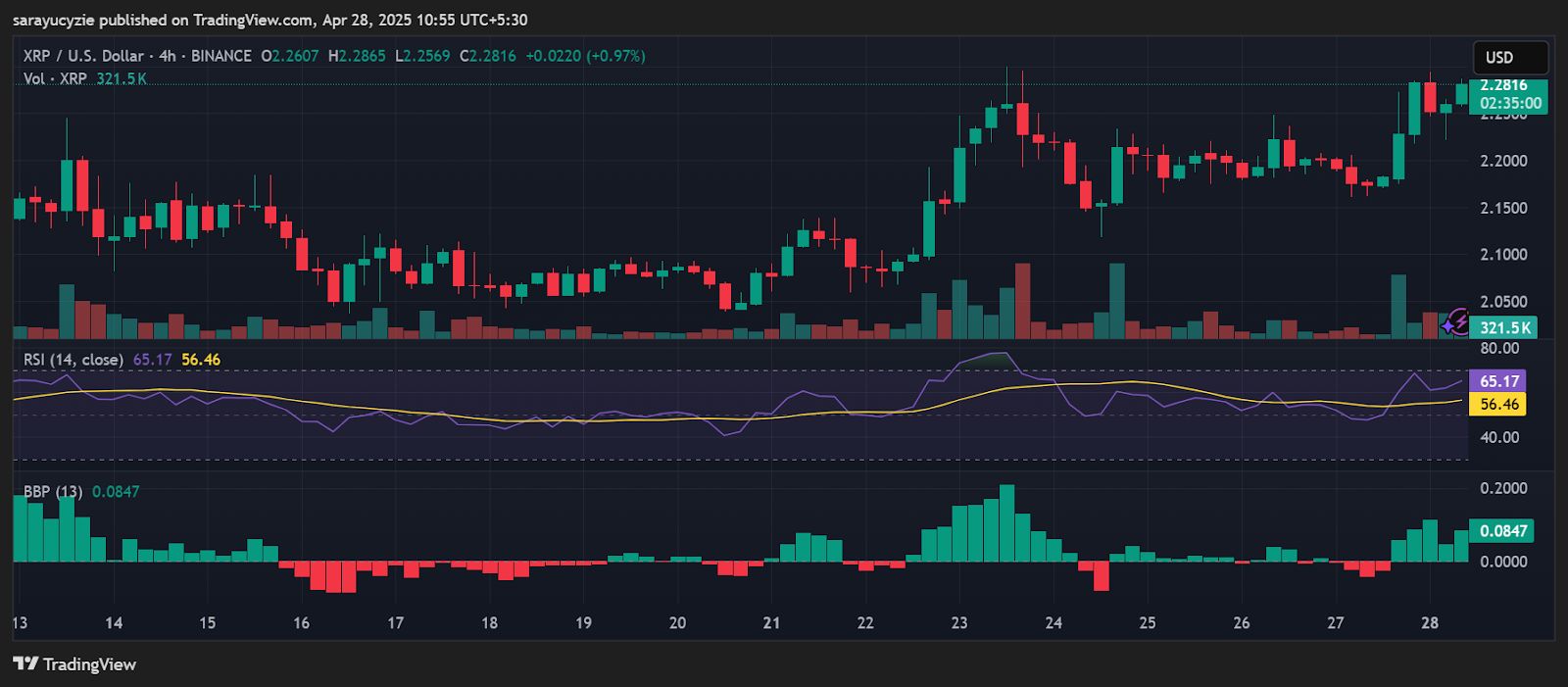1568x687 pixels.
Task: Click the change value +0.0220 (+0.97%)
Action: (585, 56)
